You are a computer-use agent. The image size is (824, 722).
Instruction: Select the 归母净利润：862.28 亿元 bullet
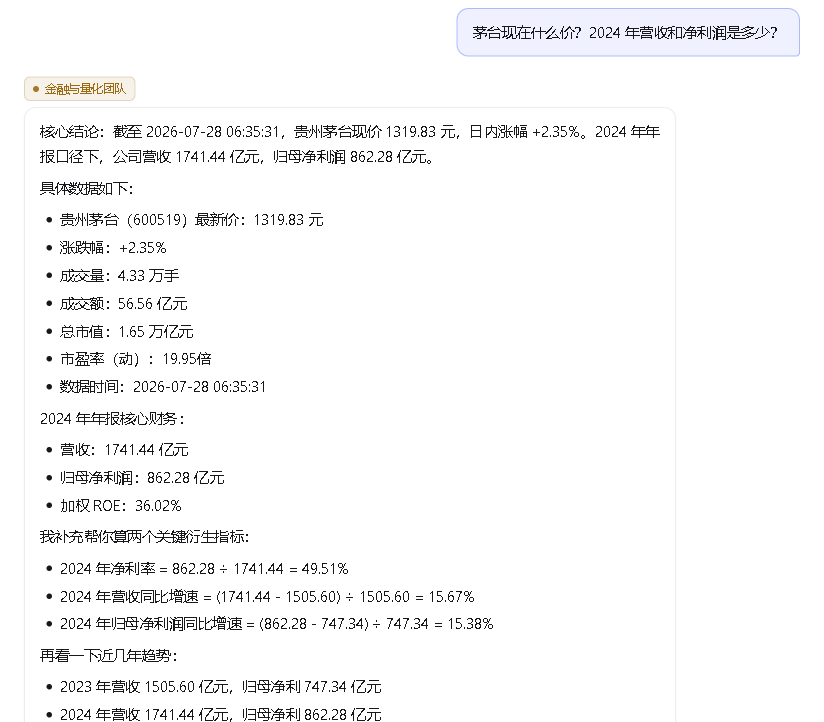[x=142, y=478]
